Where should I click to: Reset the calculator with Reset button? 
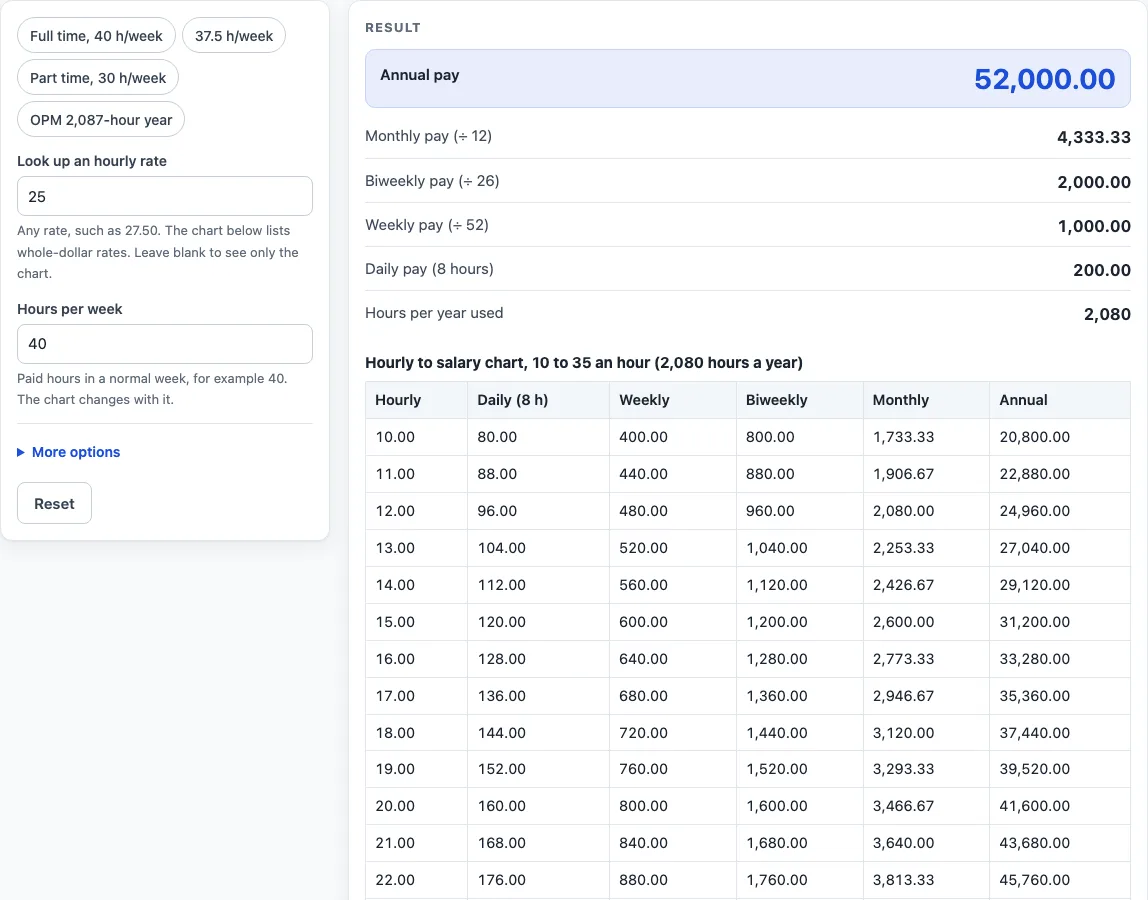54,504
